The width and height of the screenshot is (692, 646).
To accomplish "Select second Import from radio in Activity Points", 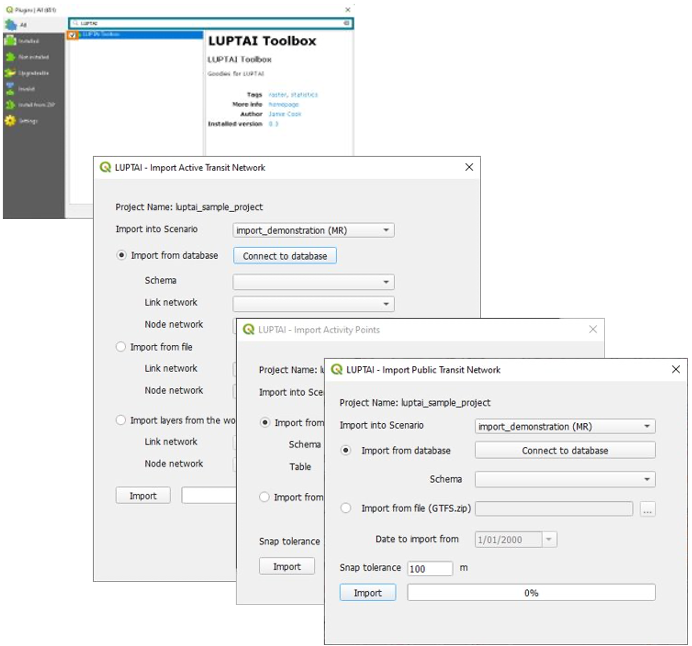I will point(264,497).
